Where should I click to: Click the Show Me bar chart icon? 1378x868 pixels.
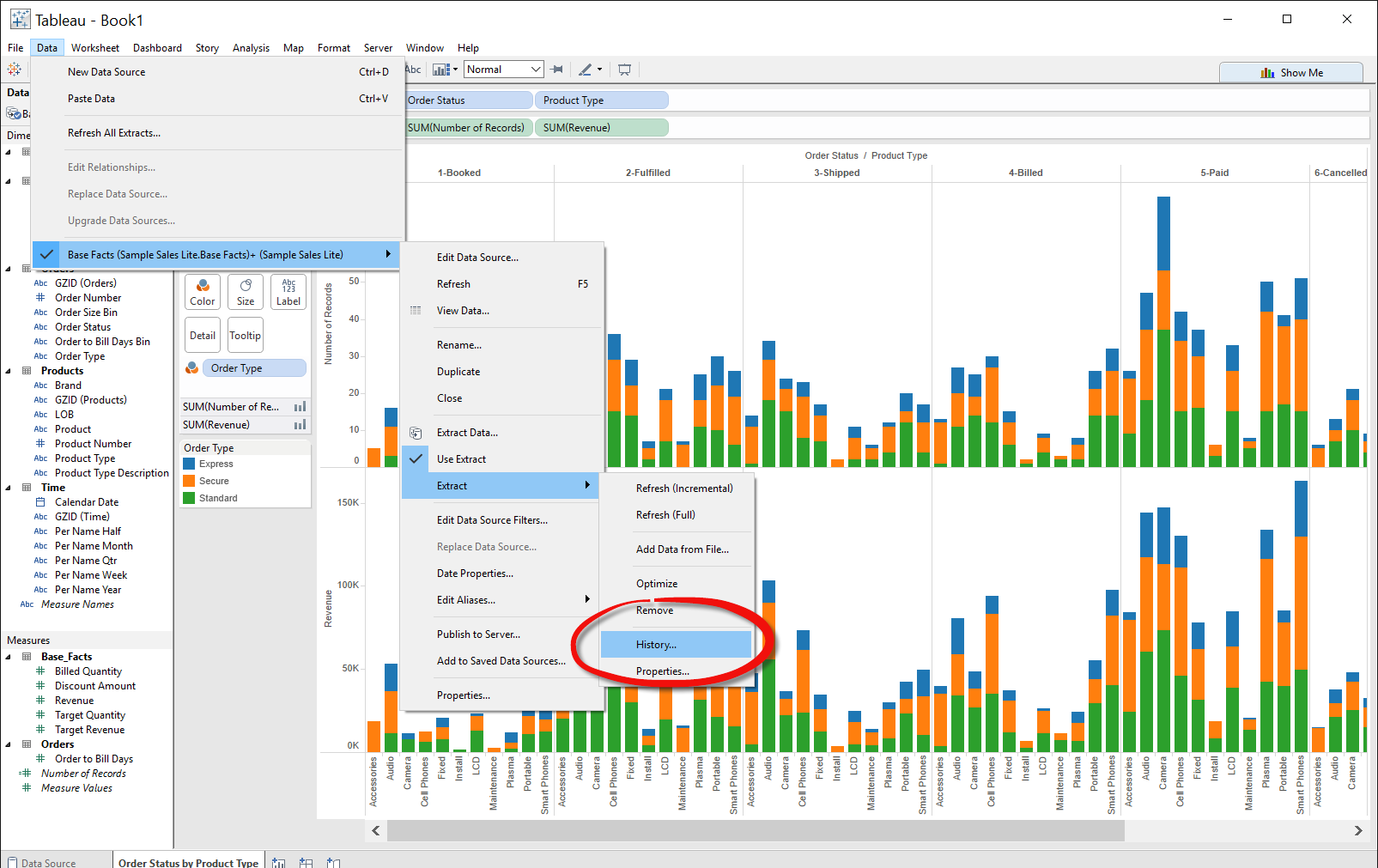pos(1267,73)
